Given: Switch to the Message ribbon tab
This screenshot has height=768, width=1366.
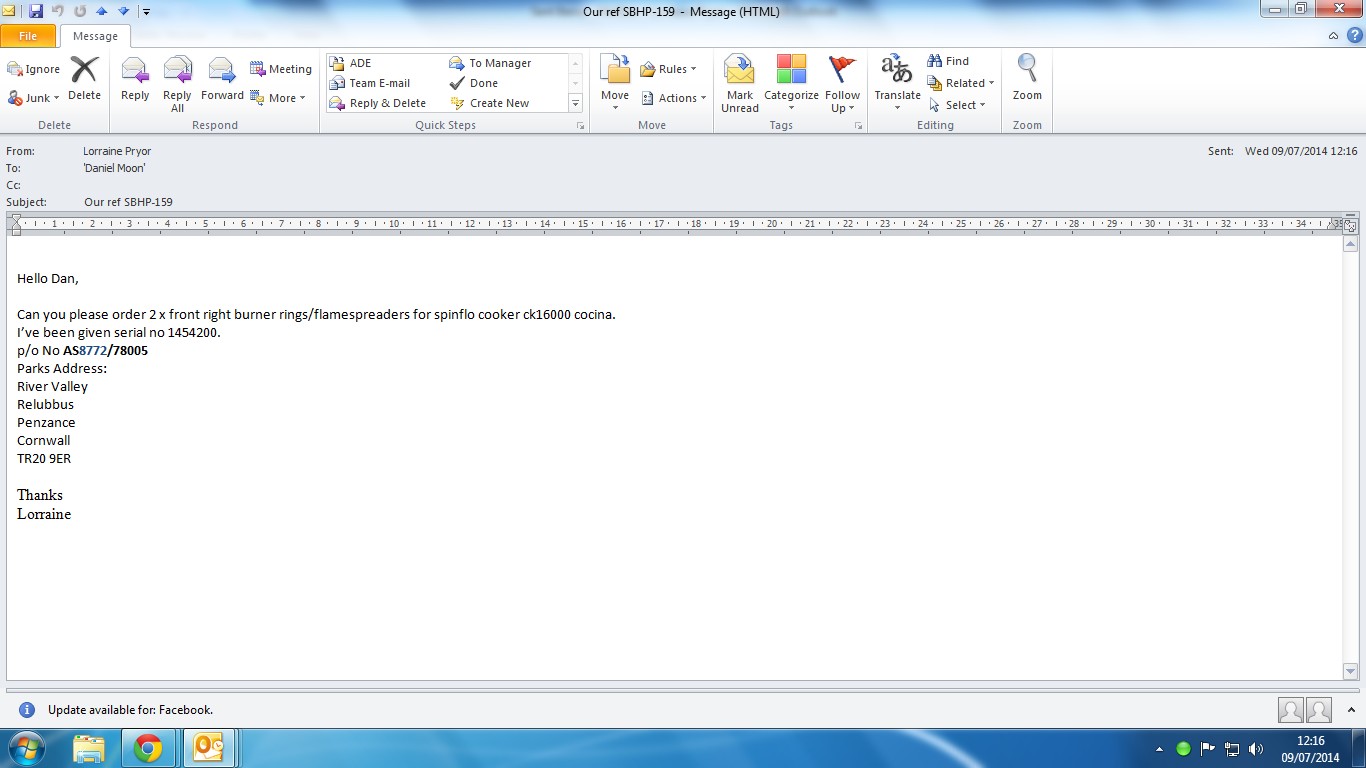Looking at the screenshot, I should click(95, 36).
